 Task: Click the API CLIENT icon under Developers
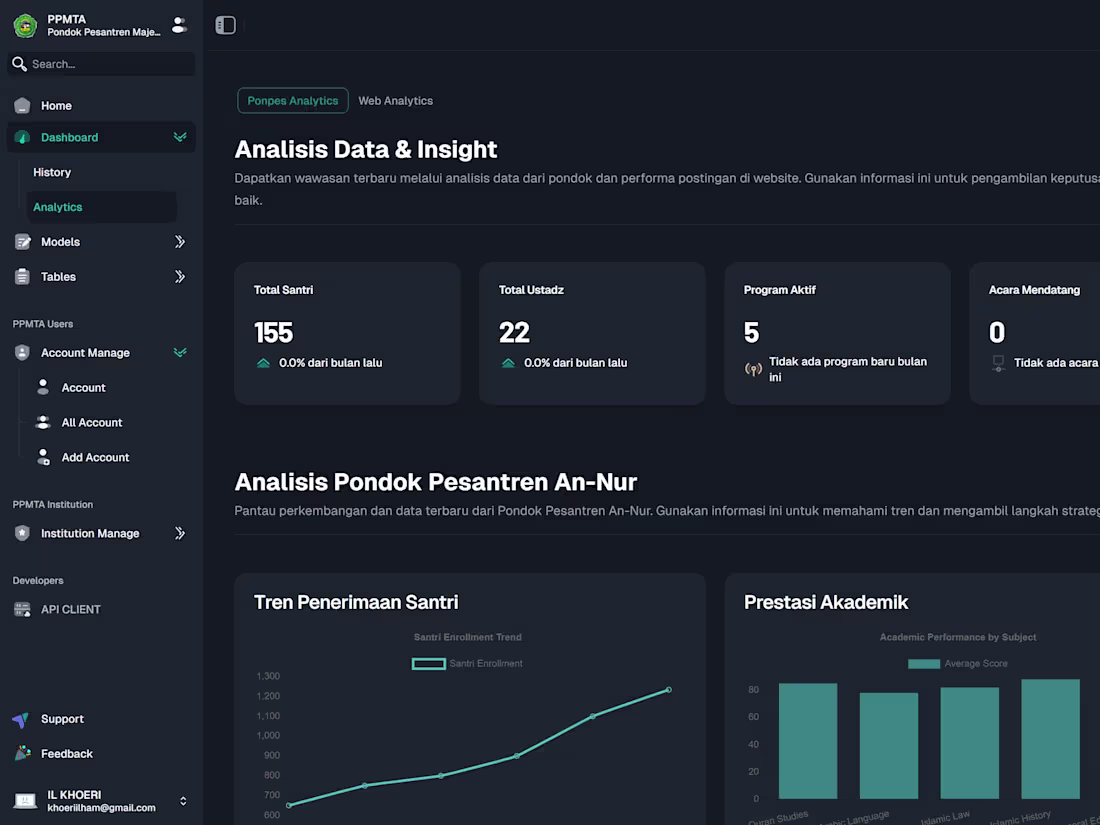click(x=22, y=609)
